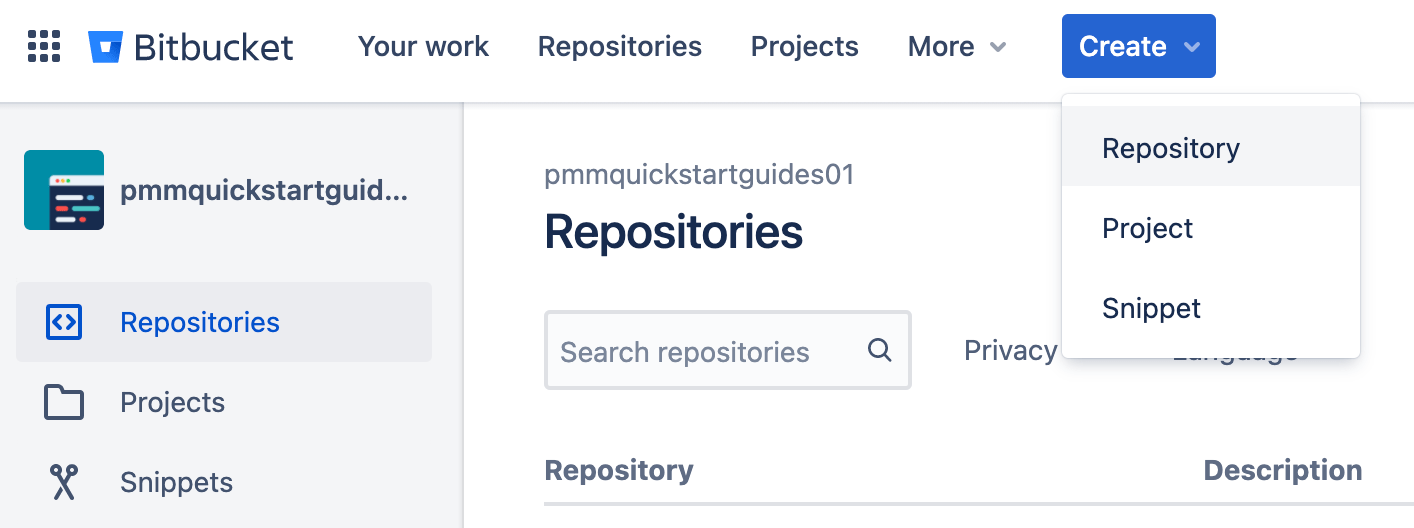The width and height of the screenshot is (1414, 528).
Task: Expand the More menu chevron
Action: tap(997, 47)
